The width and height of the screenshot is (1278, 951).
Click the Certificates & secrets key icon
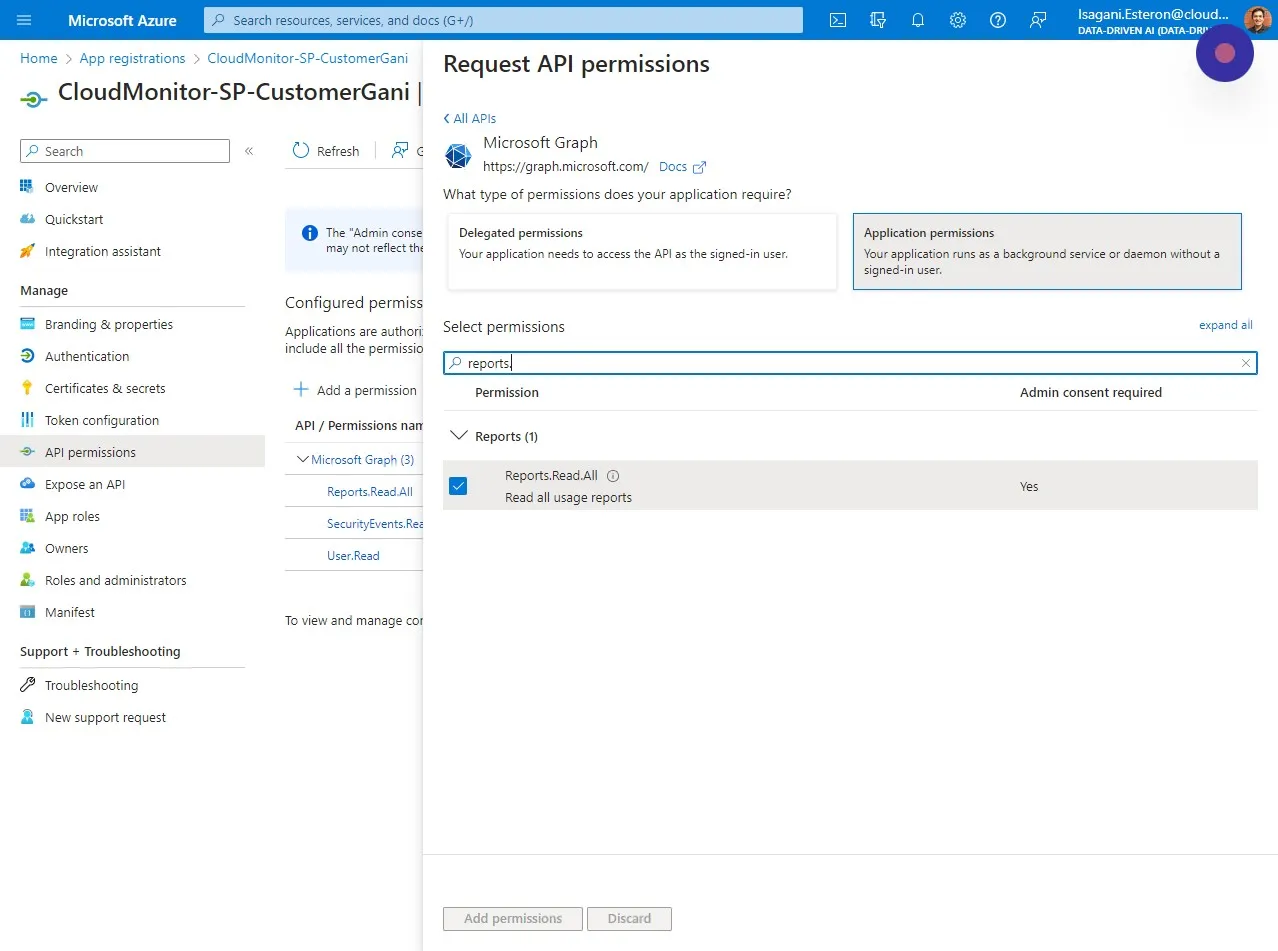27,388
